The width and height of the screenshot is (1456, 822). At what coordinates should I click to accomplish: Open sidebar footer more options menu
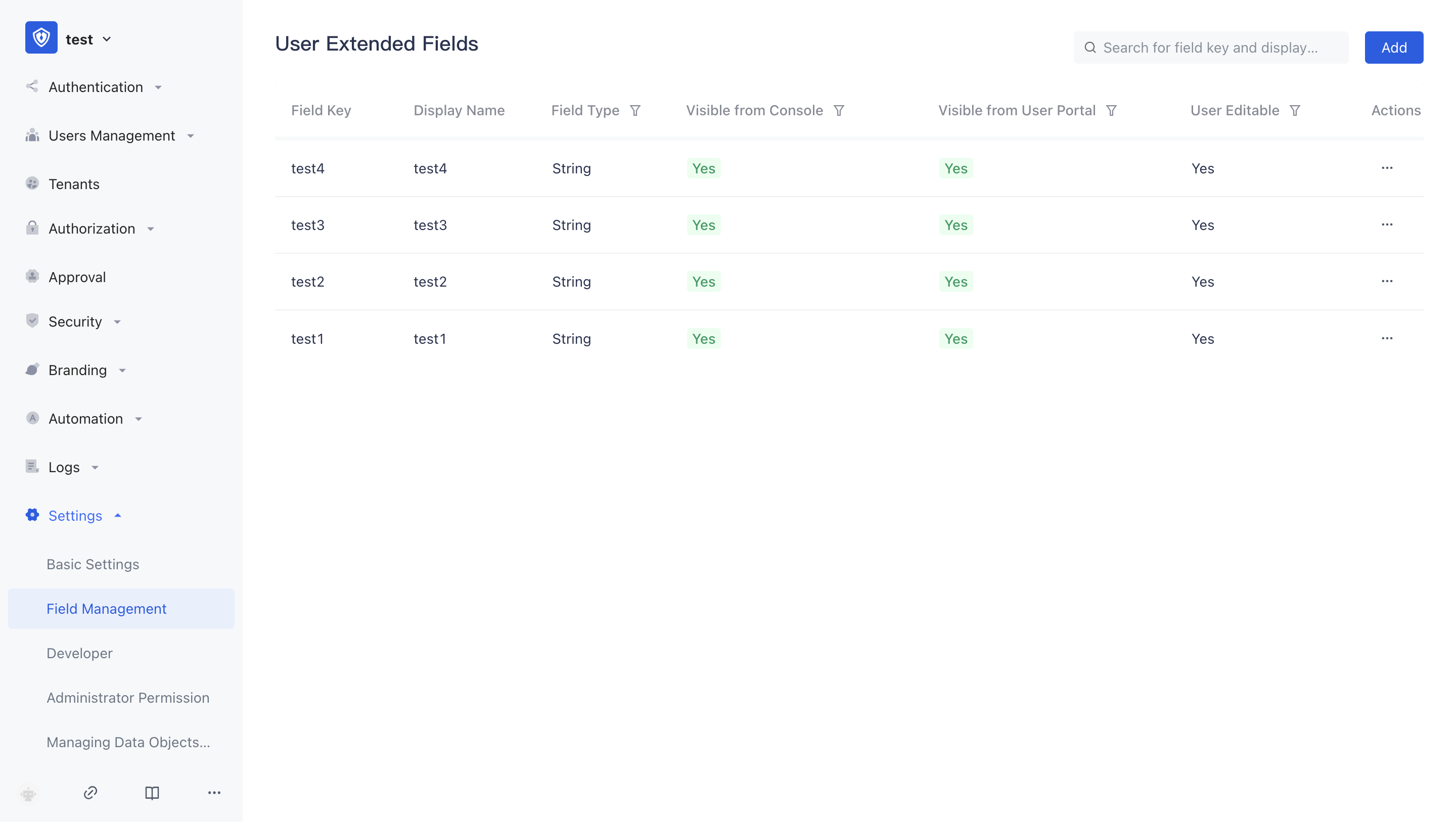point(214,793)
